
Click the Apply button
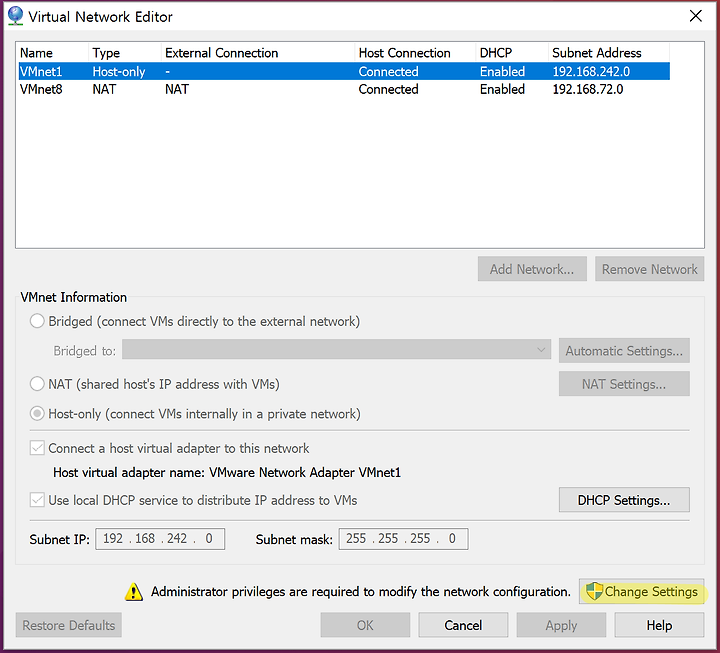[561, 625]
